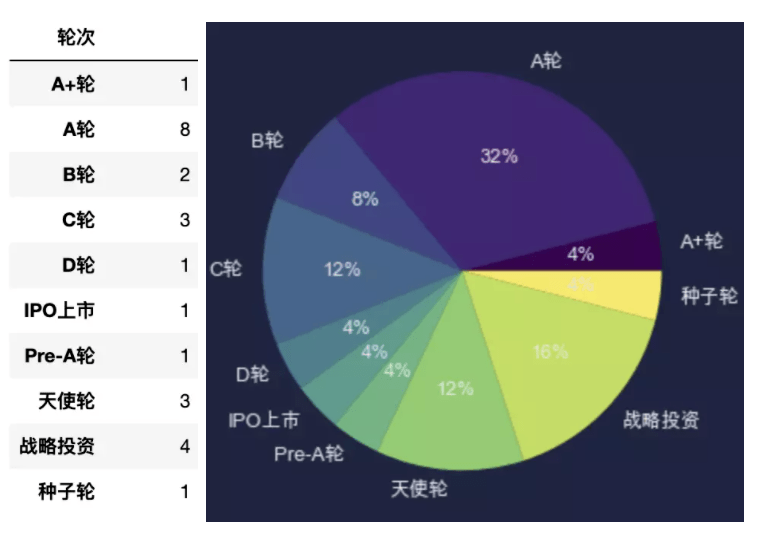Click the D轮 pie chart label
Viewport: 758px width, 546px height.
(252, 375)
